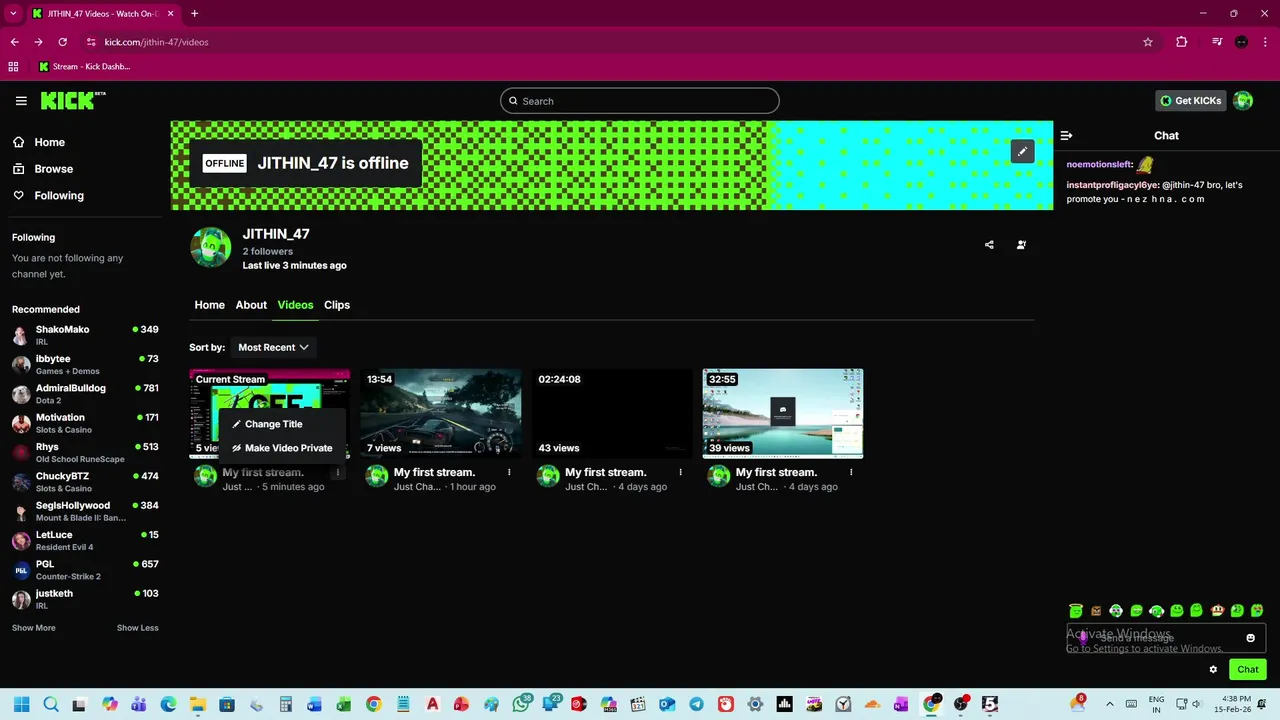Open a new browser tab
Screen dimensions: 1280x720
tap(194, 14)
